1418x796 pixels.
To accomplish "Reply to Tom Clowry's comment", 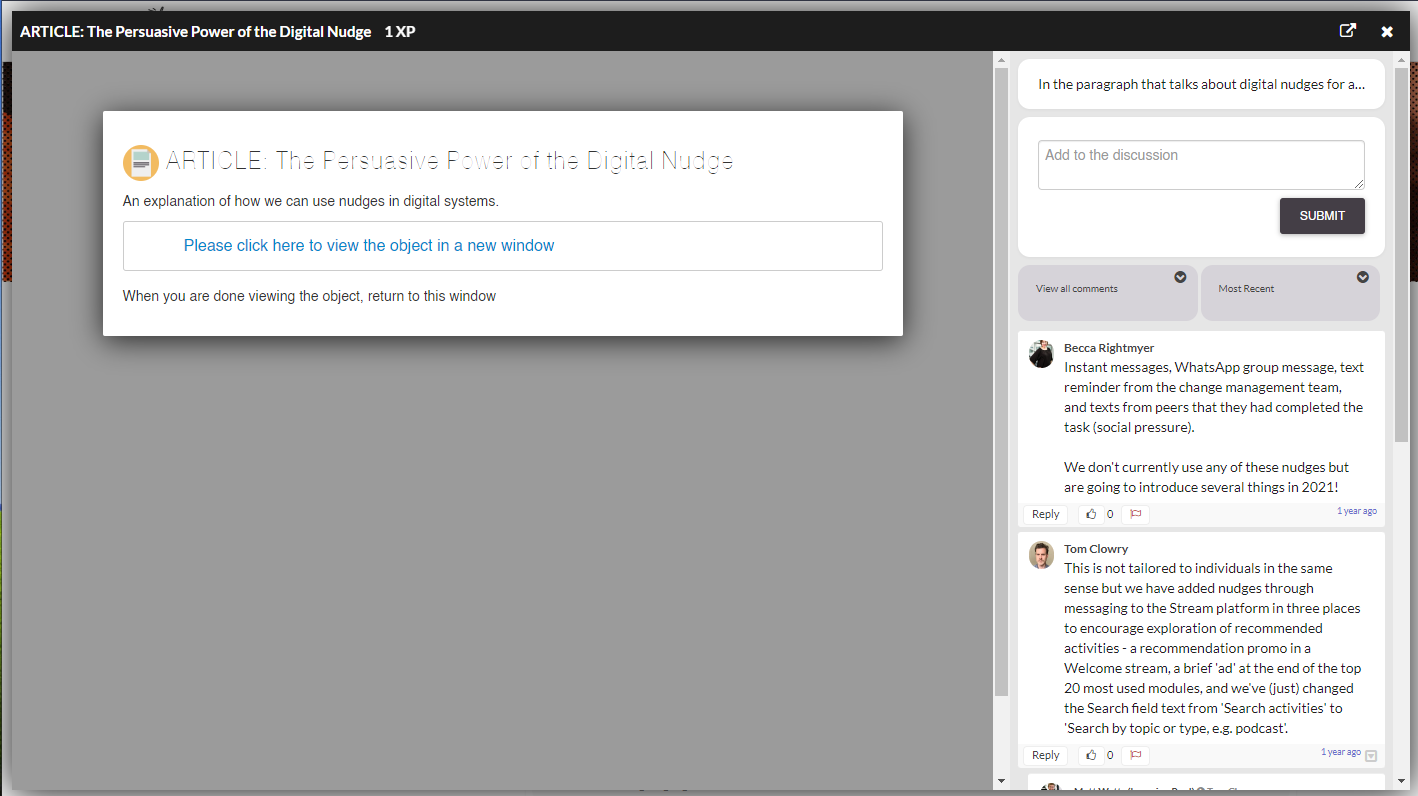I will 1045,755.
